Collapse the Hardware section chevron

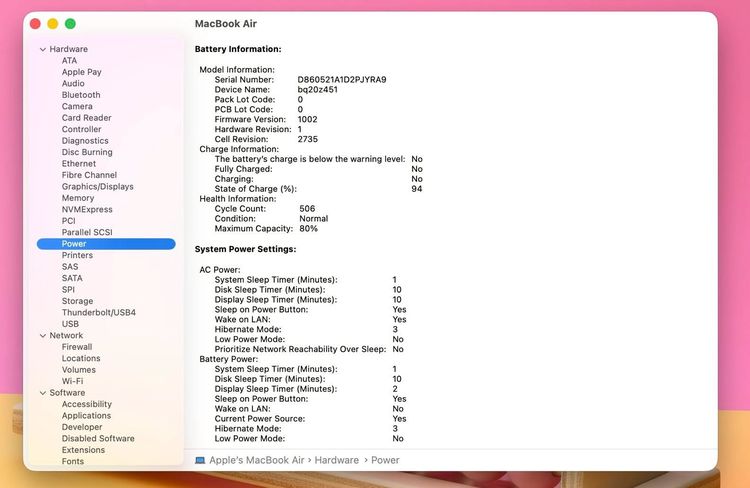coord(43,49)
